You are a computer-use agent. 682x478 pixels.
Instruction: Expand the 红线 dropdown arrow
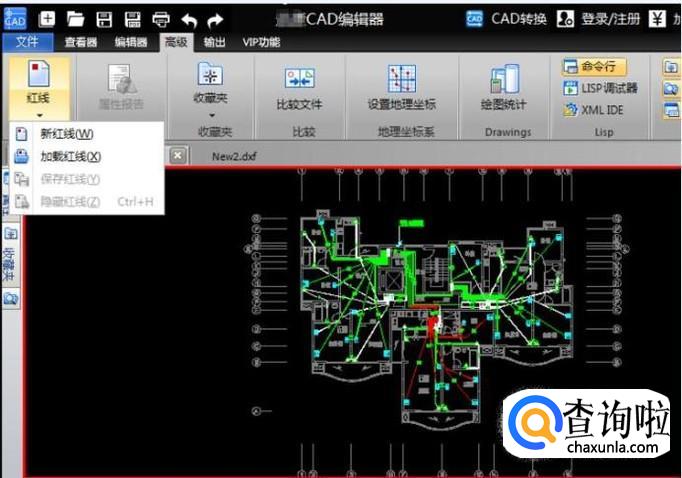tap(40, 116)
